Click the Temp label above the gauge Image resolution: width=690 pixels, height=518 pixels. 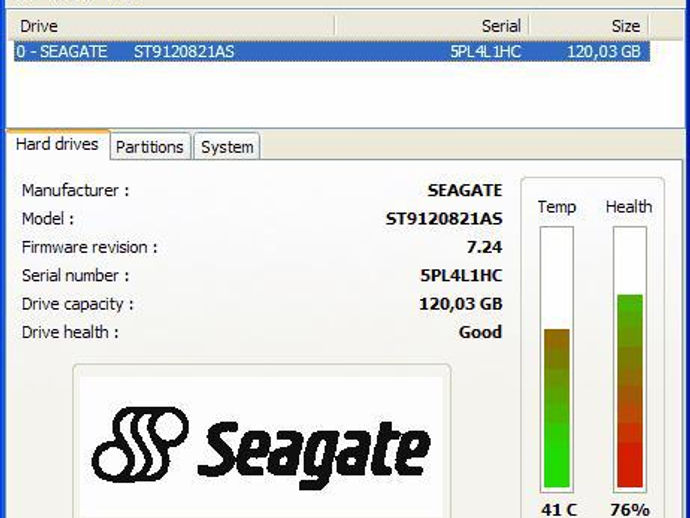(x=557, y=207)
